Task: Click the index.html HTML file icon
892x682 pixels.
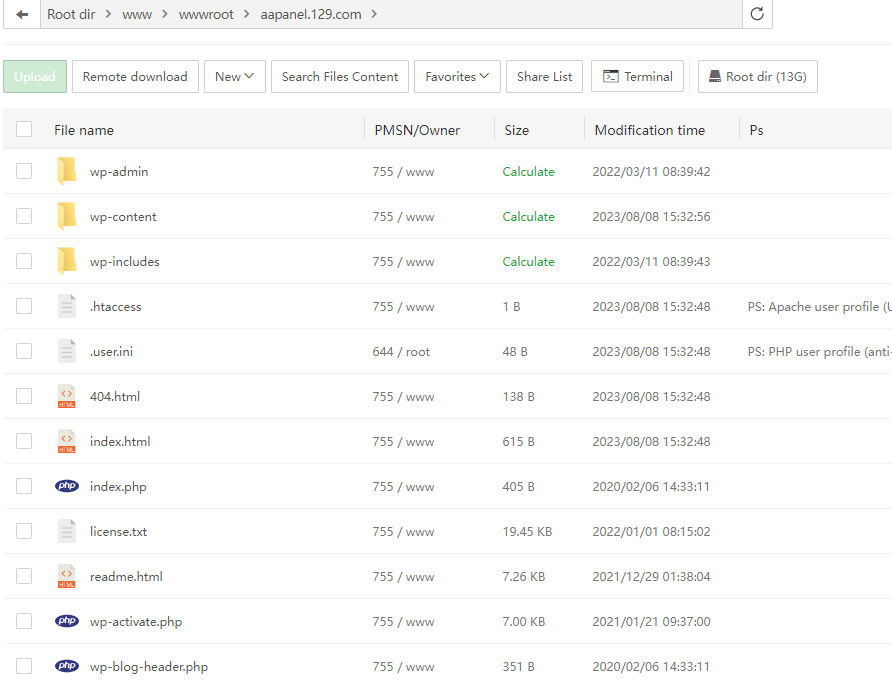Action: 67,441
